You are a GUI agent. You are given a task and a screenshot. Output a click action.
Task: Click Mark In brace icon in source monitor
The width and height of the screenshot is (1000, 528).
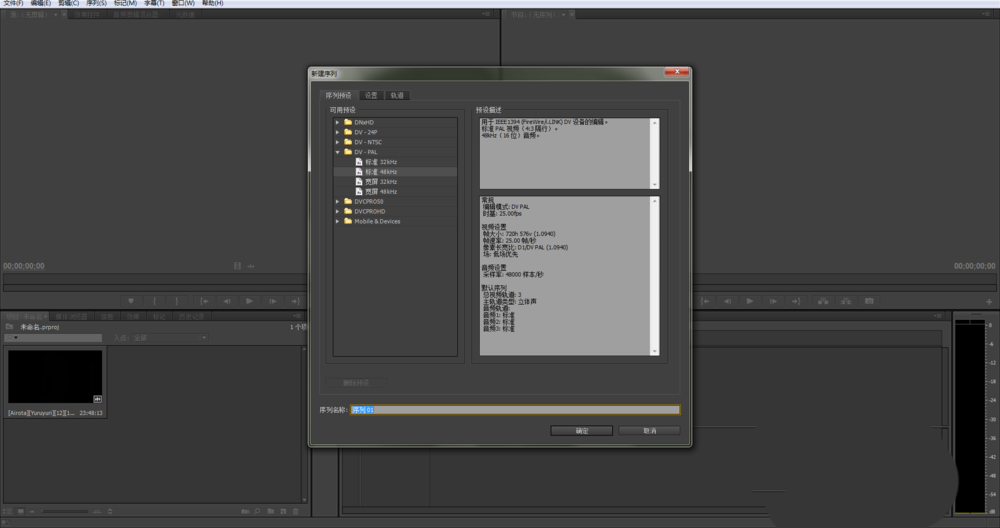click(x=154, y=301)
